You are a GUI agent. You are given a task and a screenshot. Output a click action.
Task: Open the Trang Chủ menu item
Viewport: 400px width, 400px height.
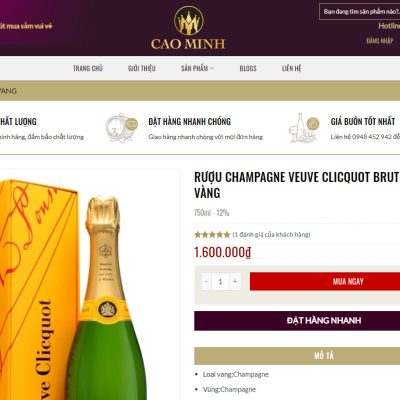[x=88, y=68]
